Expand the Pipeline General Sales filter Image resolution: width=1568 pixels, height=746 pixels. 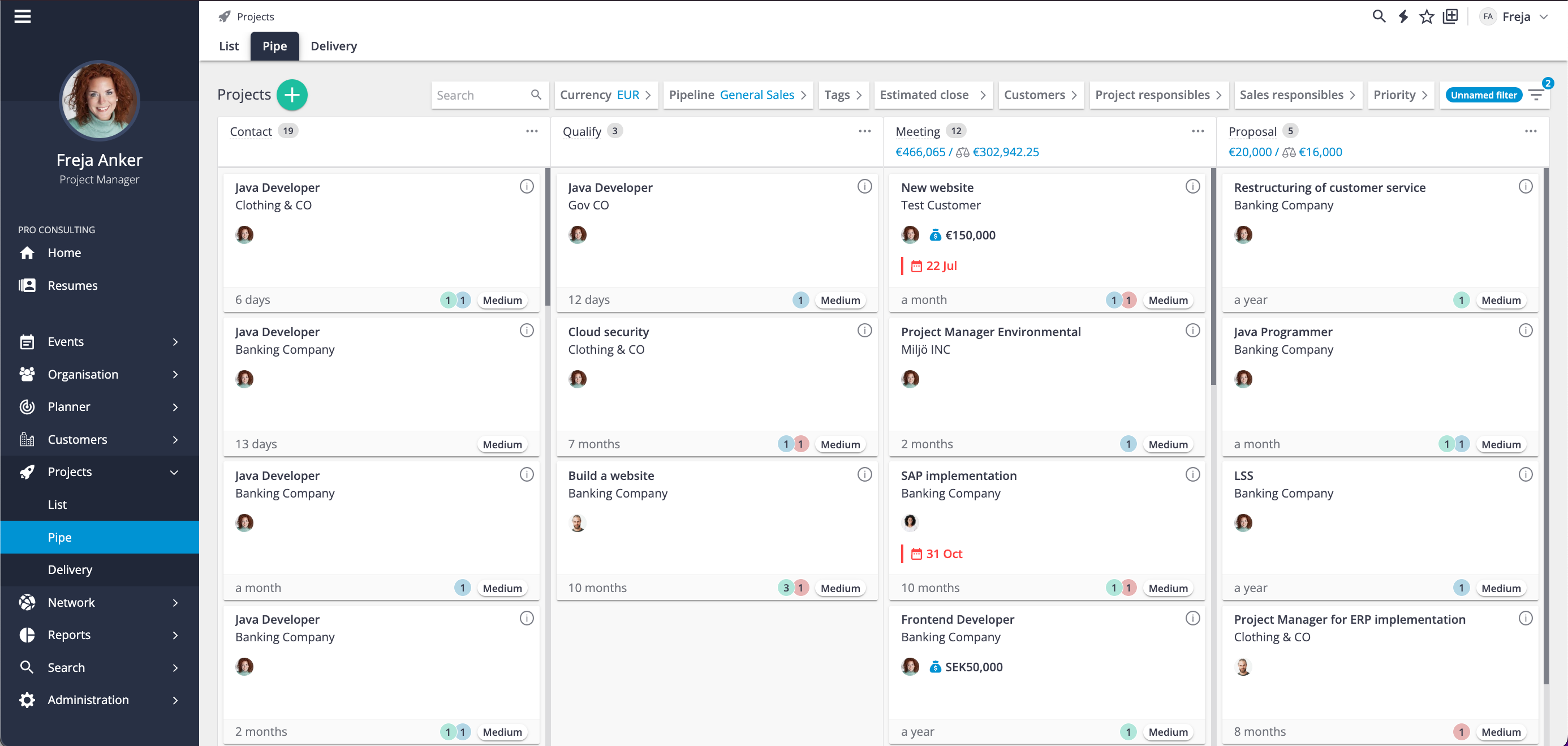[738, 95]
